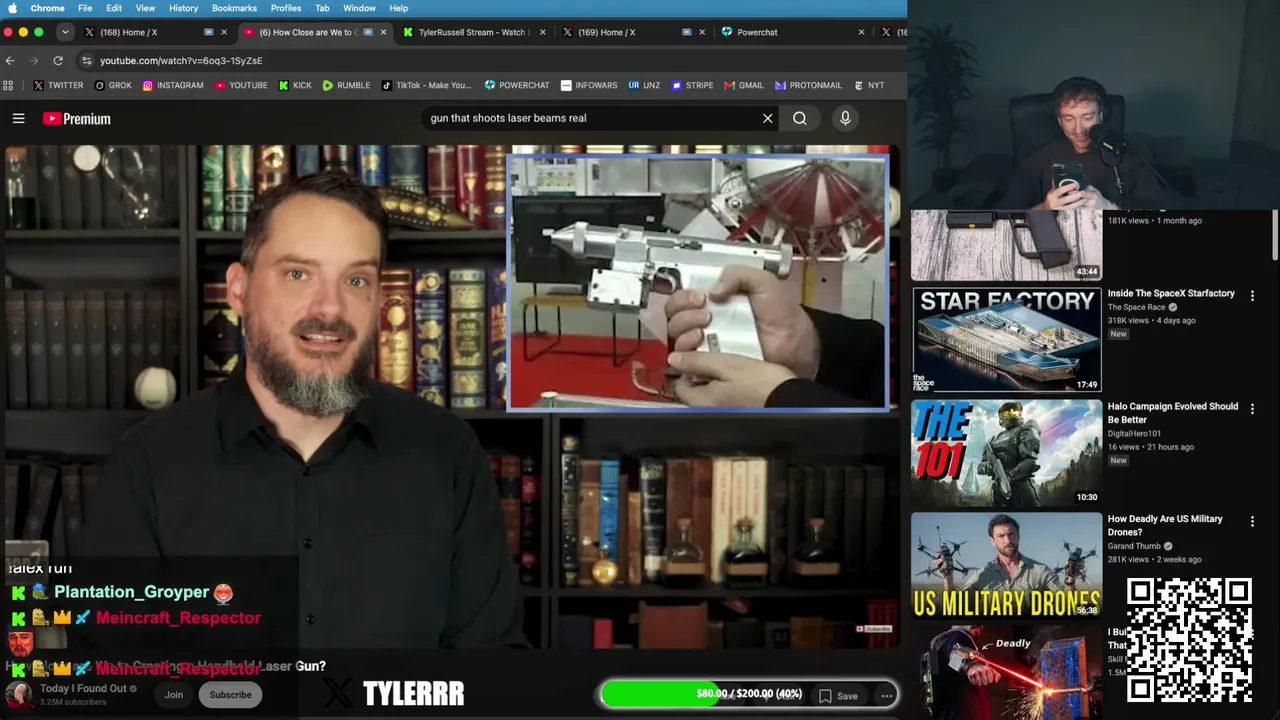Open the Chrome application menu
The height and width of the screenshot is (720, 1280).
(x=48, y=8)
